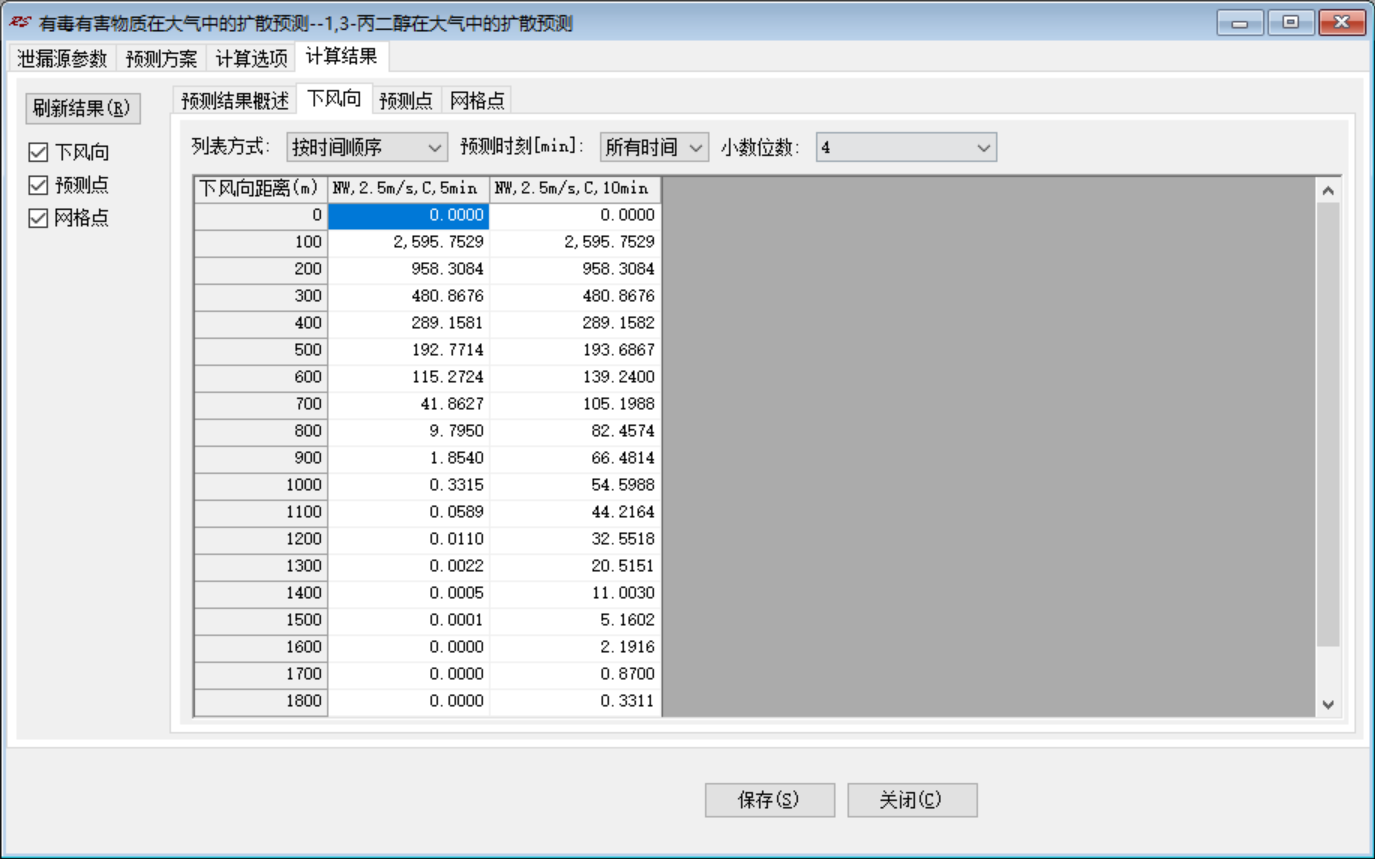Viewport: 1375px width, 859px height.
Task: Select cell 289.1582
Action: (x=576, y=323)
